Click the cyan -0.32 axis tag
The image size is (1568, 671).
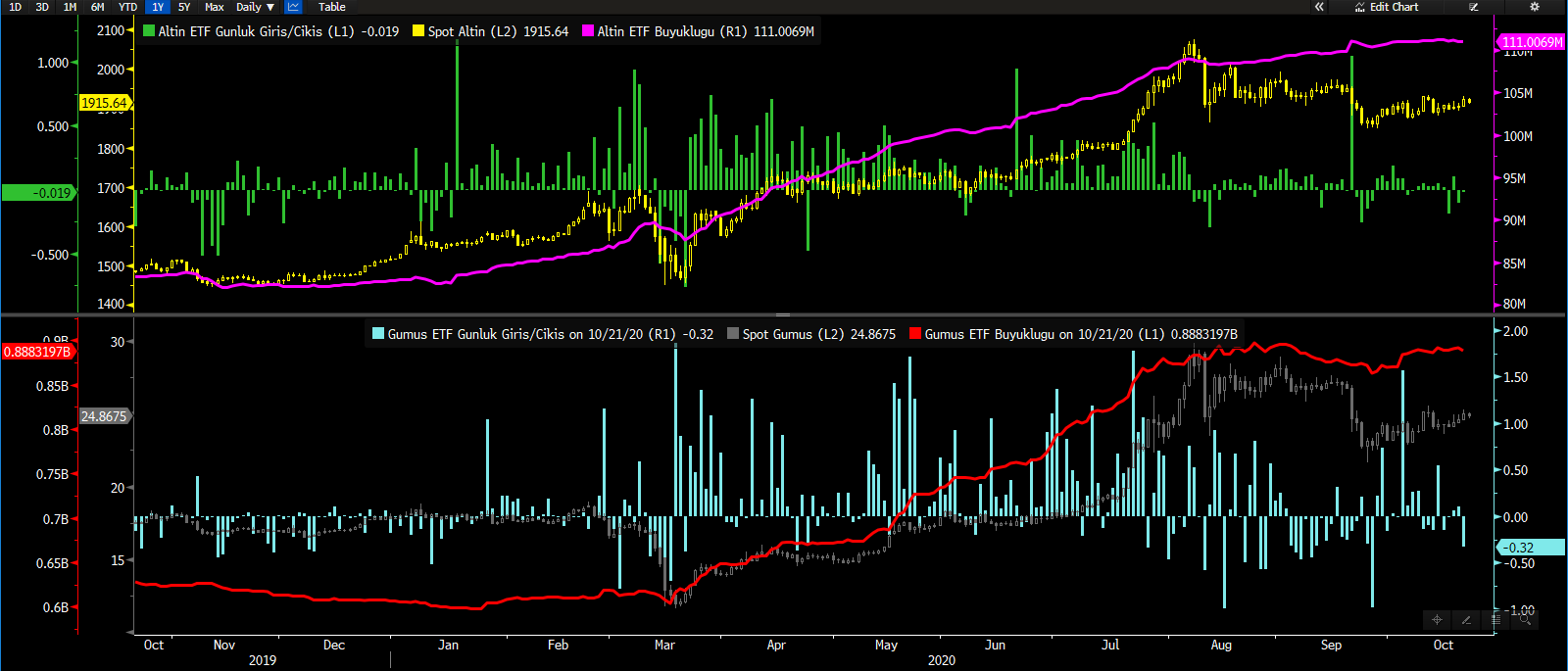pyautogui.click(x=1532, y=548)
